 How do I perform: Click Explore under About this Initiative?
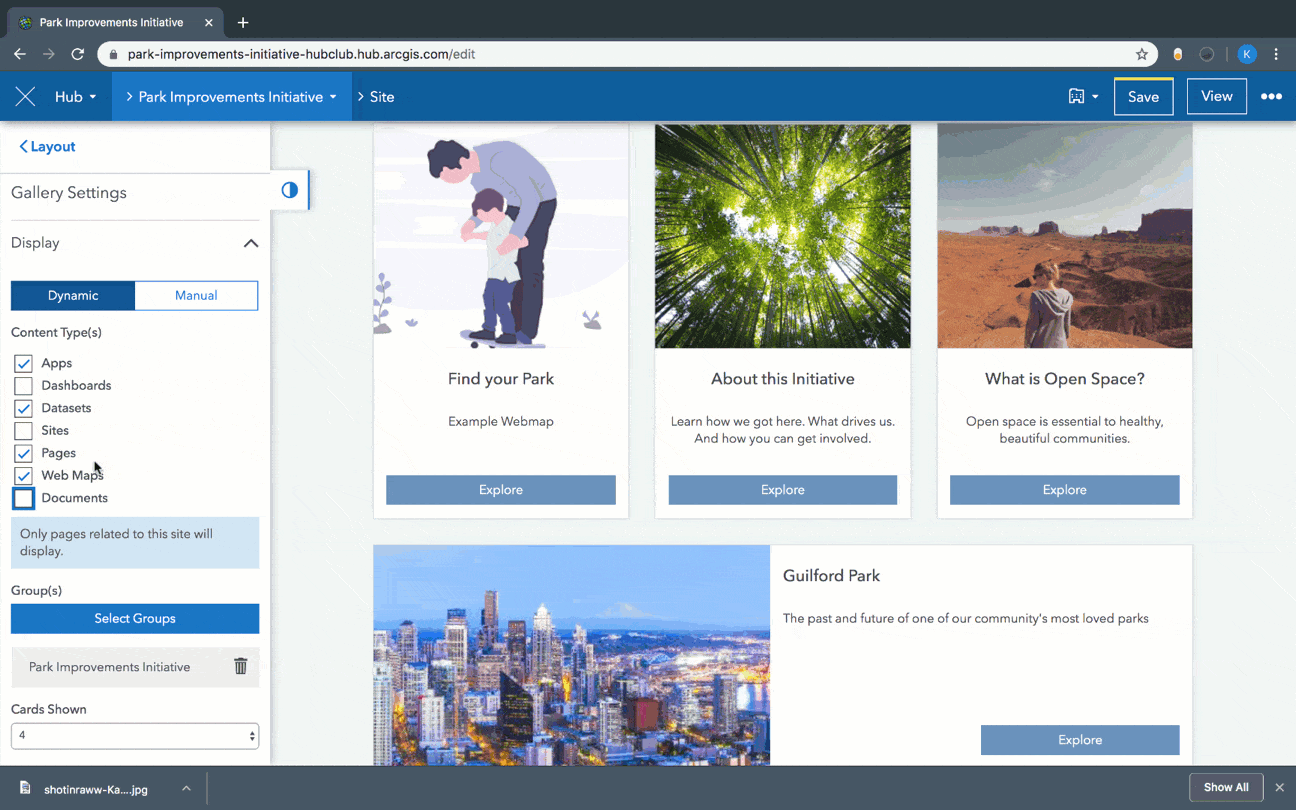click(x=783, y=490)
